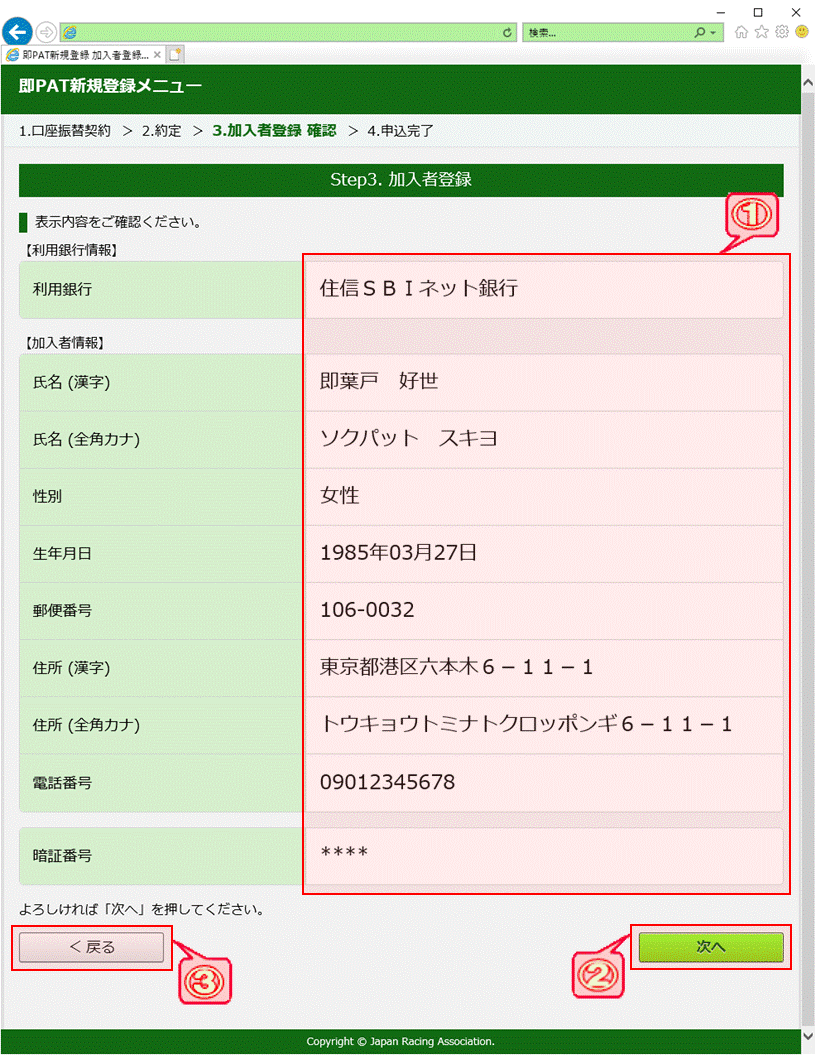The image size is (816, 1055).
Task: Open favorites star icon
Action: (761, 32)
